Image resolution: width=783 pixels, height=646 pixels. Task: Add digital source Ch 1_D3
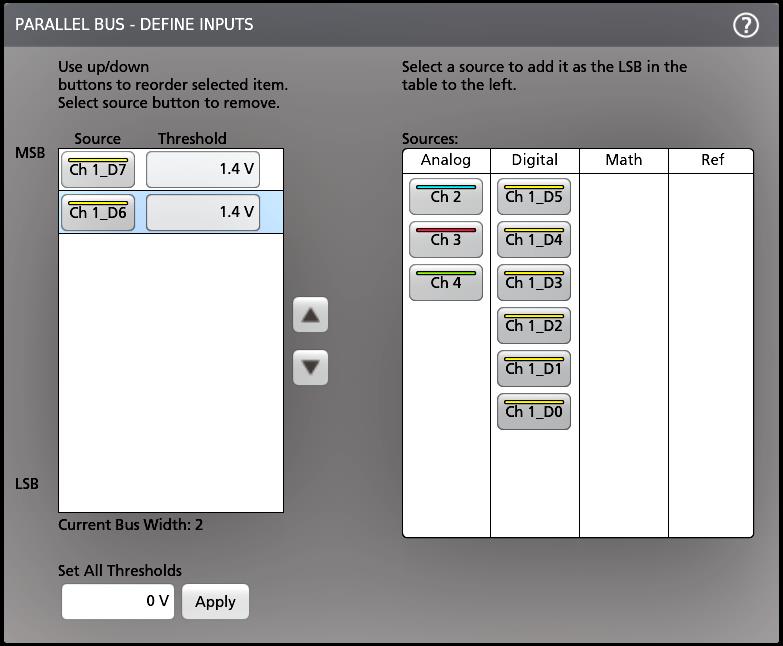tap(534, 283)
